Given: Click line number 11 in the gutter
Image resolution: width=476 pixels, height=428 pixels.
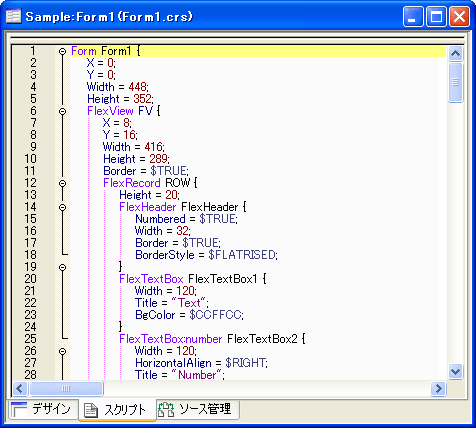Looking at the screenshot, I should [30, 171].
